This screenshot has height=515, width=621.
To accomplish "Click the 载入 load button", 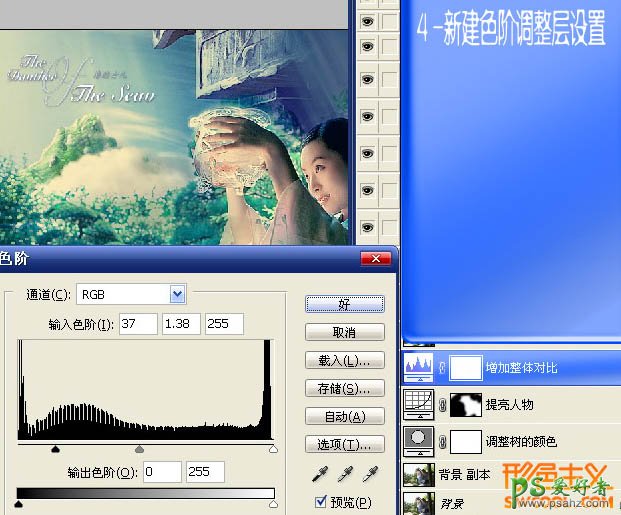I will click(345, 360).
